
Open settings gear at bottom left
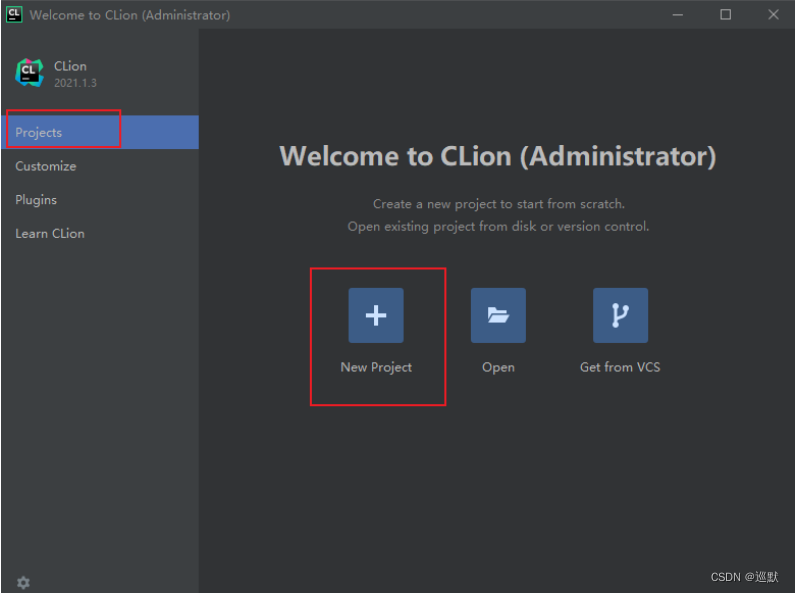pyautogui.click(x=23, y=582)
